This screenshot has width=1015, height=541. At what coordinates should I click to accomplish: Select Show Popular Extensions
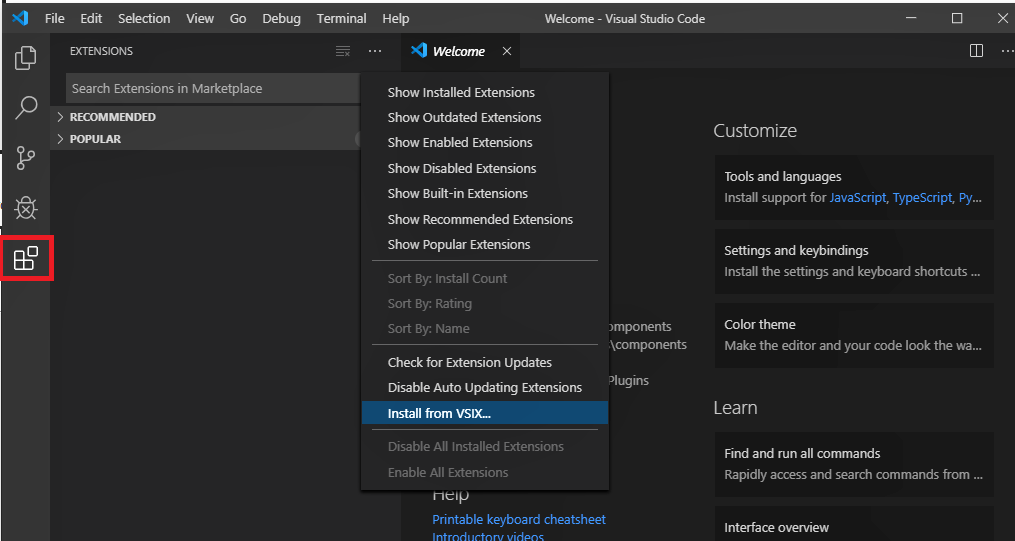pyautogui.click(x=485, y=245)
